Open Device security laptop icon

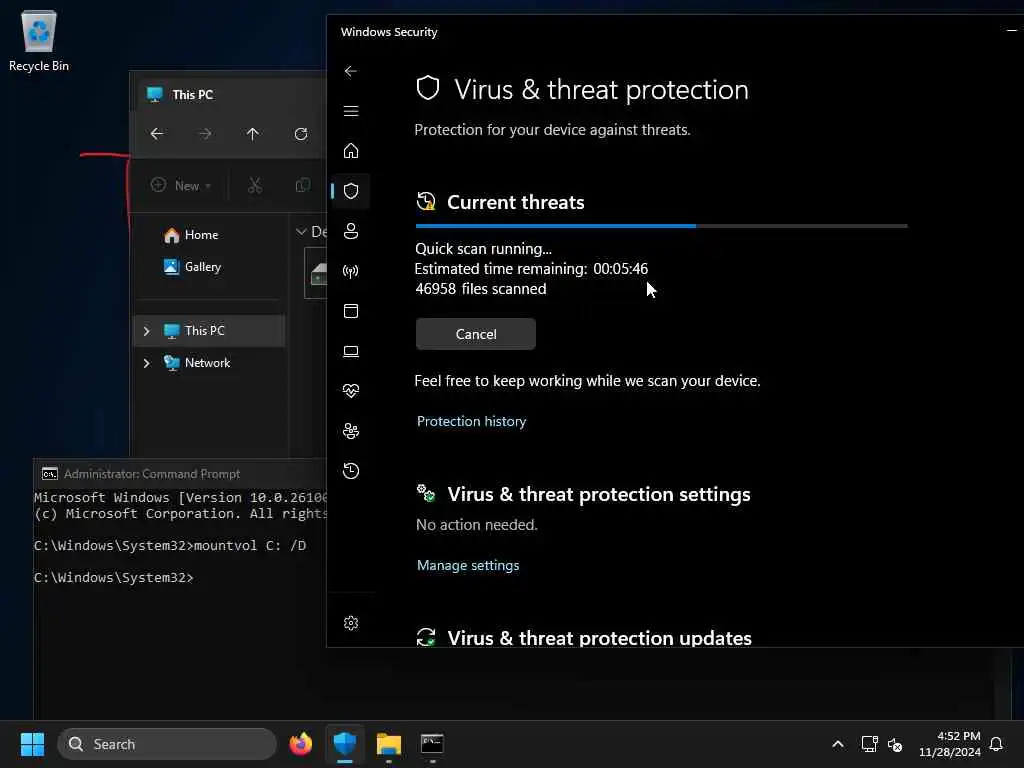[x=351, y=351]
